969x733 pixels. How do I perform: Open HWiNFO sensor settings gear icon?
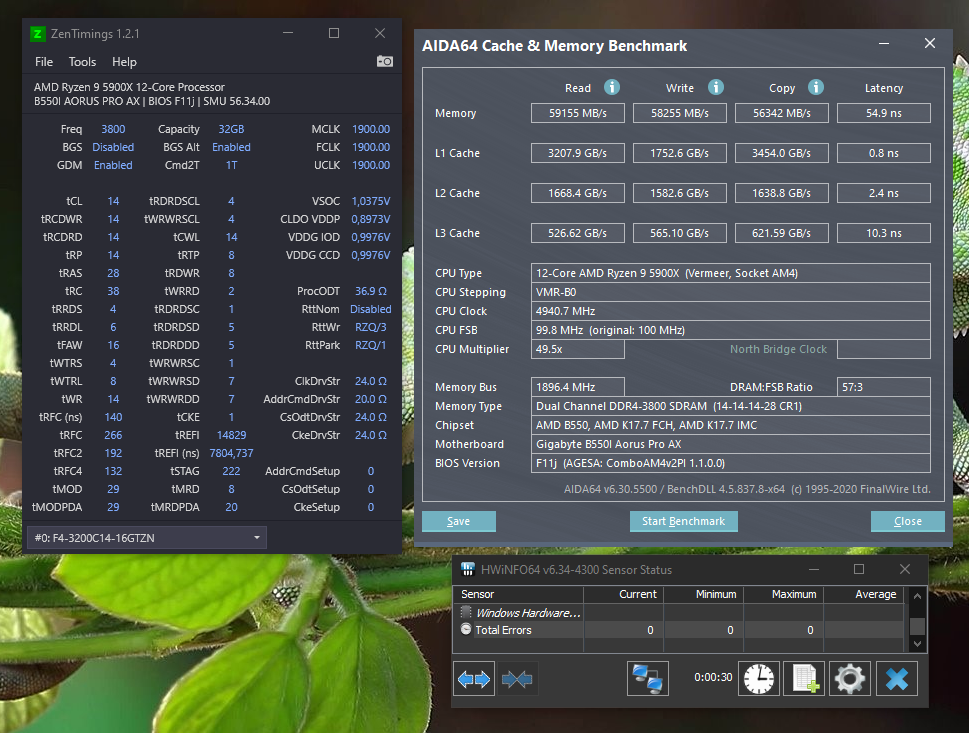point(850,679)
